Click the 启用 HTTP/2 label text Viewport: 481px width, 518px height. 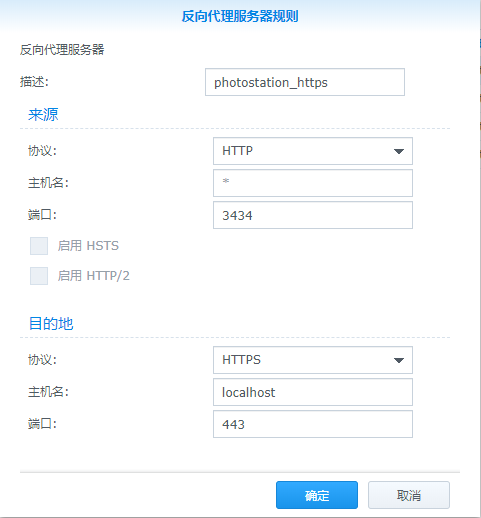point(93,276)
